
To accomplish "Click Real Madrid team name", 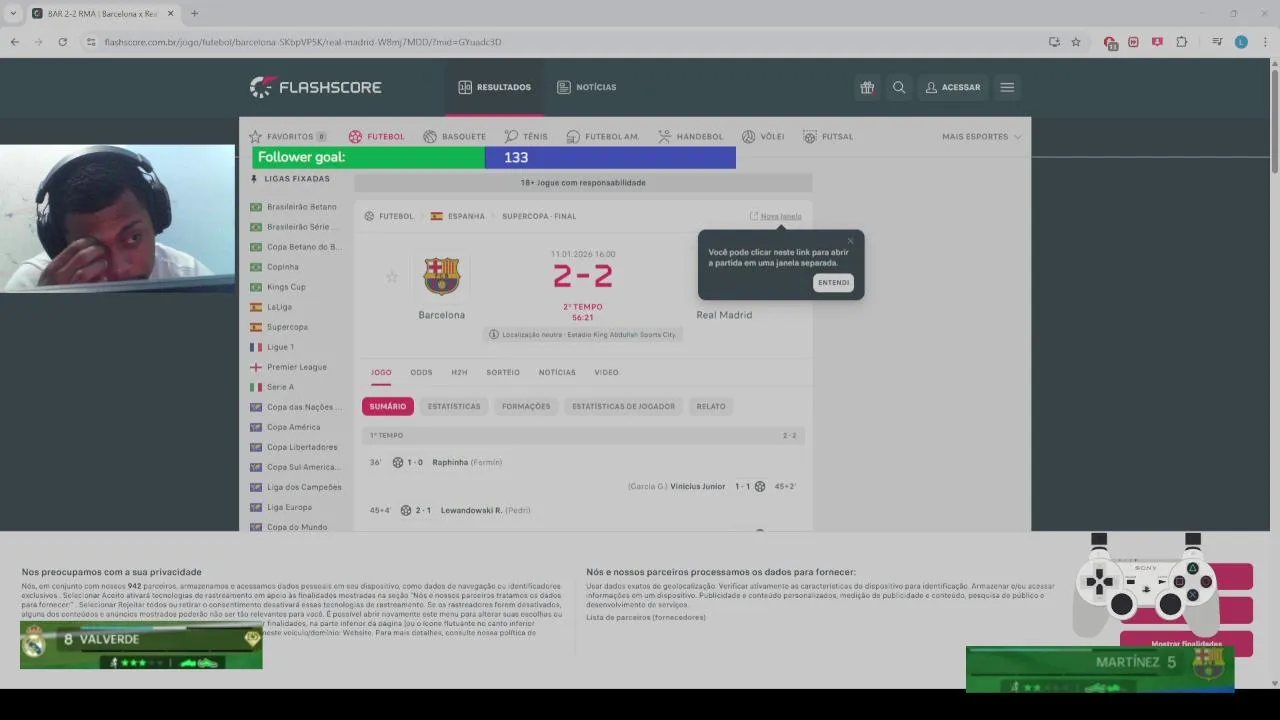I will [724, 315].
